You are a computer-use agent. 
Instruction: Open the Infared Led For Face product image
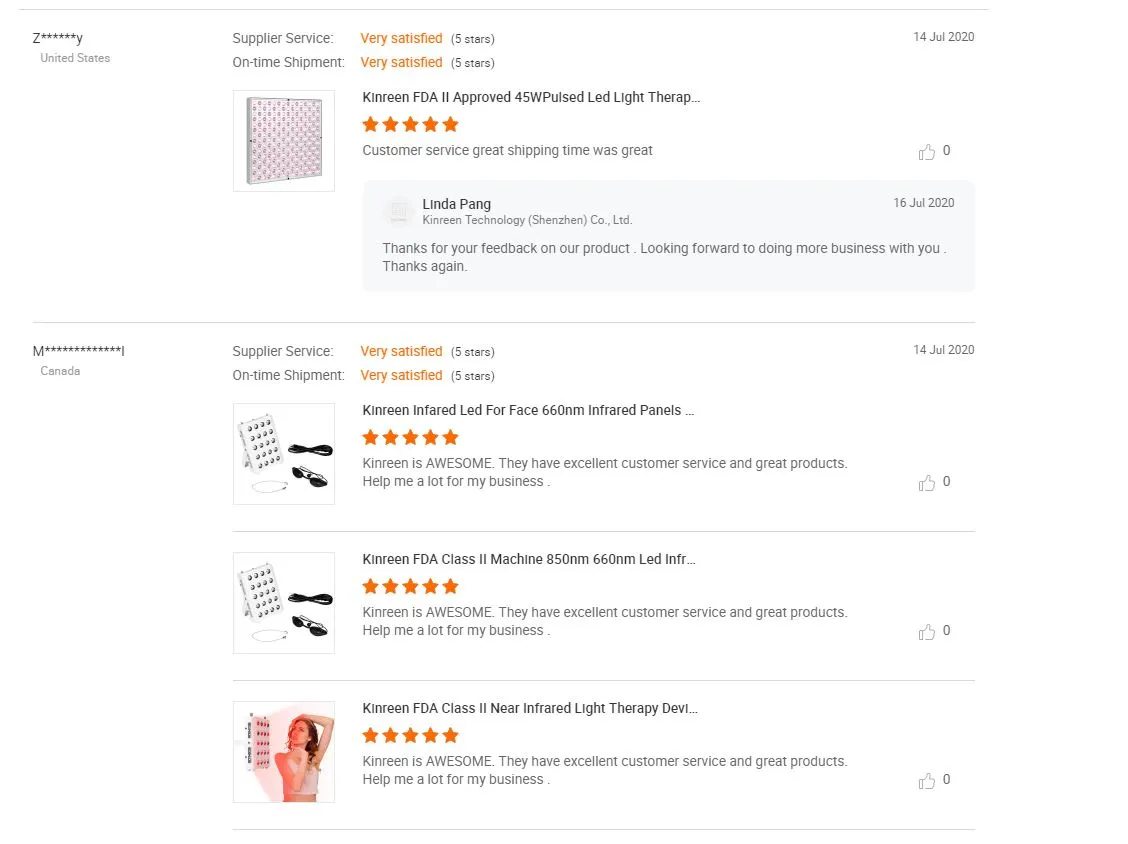tap(284, 454)
